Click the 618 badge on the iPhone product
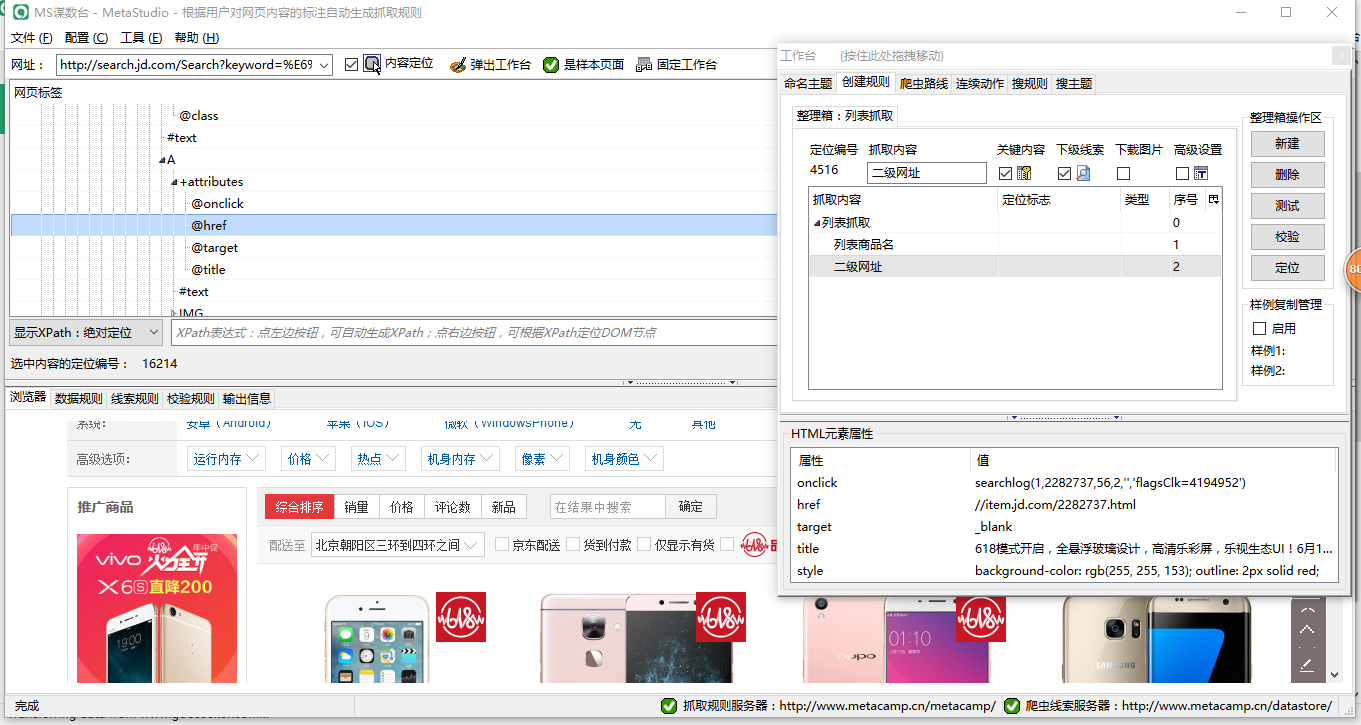This screenshot has height=725, width=1361. (x=461, y=617)
